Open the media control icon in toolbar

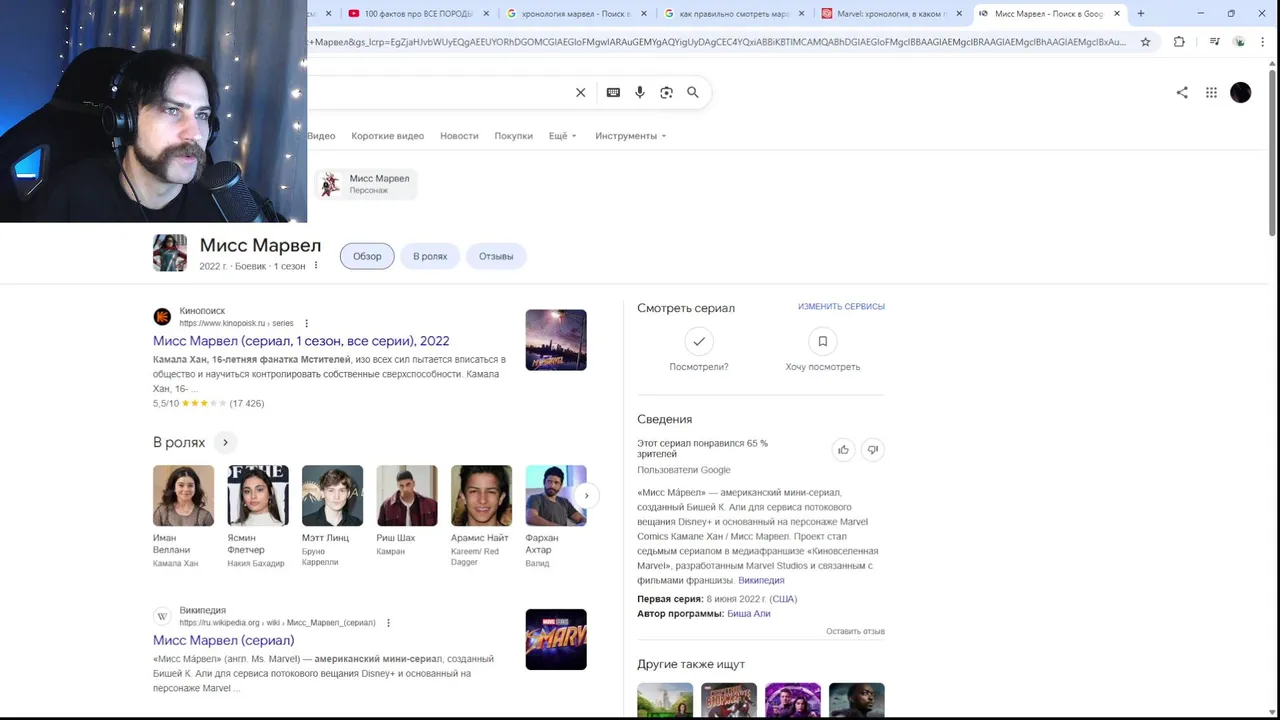coord(1214,42)
